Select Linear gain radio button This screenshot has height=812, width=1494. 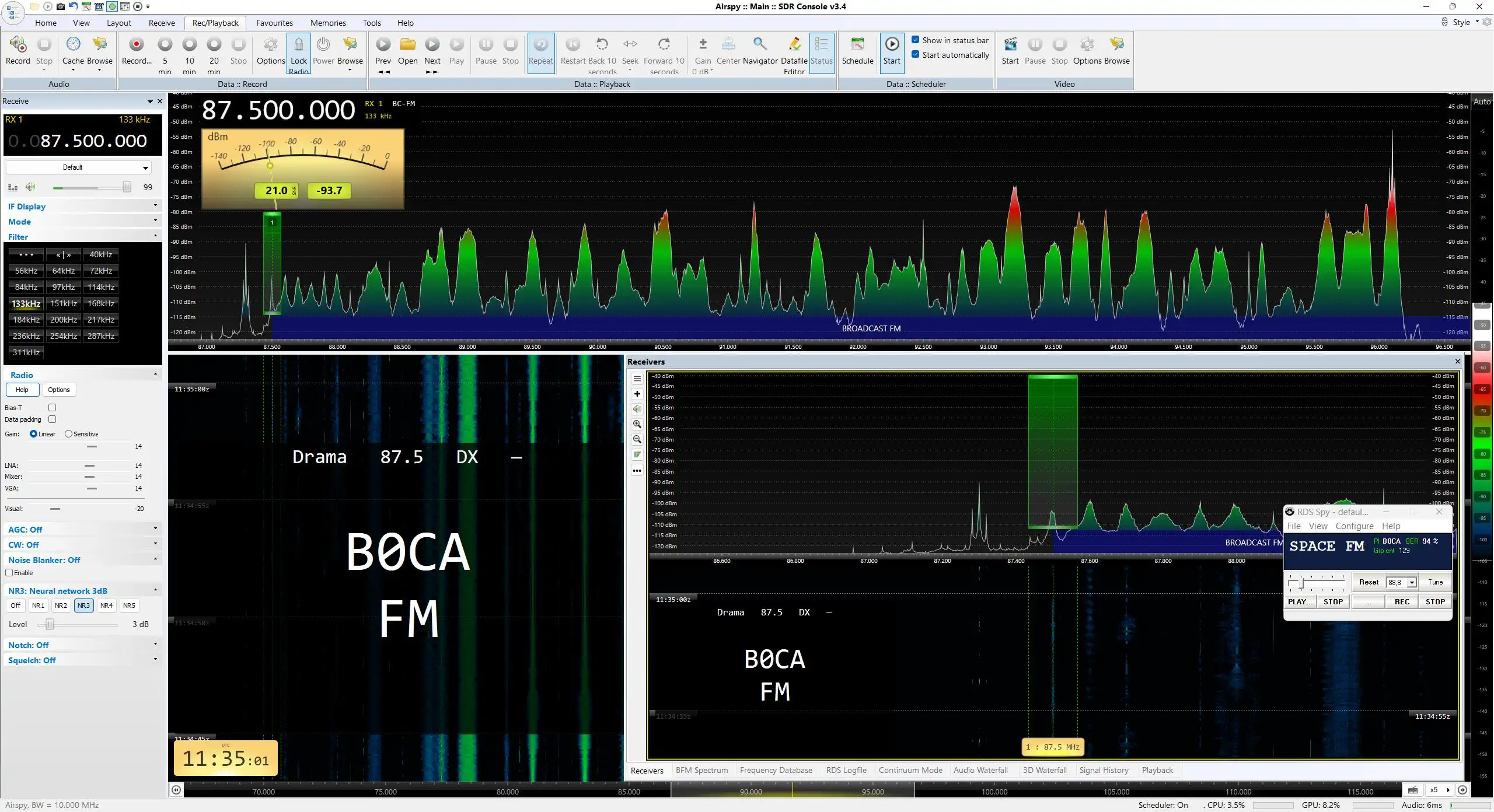33,433
